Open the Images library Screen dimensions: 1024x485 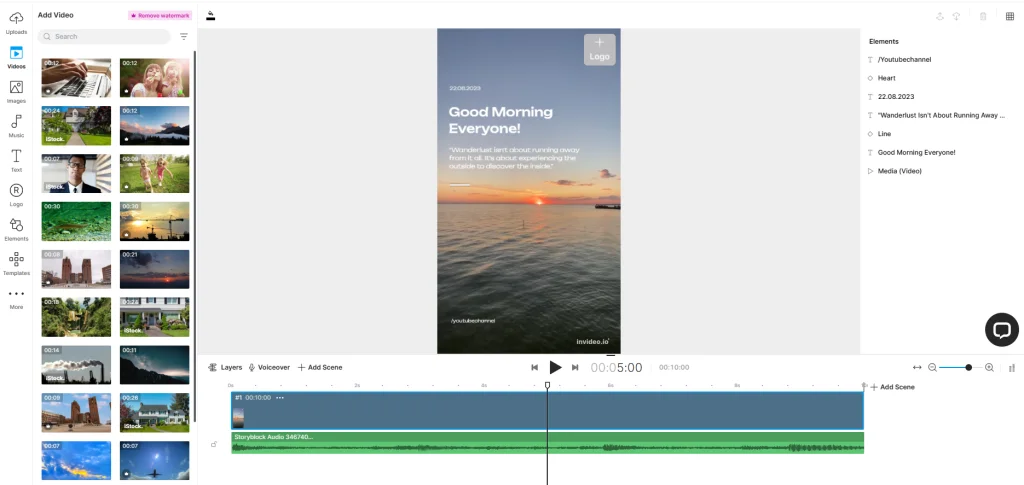[x=16, y=92]
